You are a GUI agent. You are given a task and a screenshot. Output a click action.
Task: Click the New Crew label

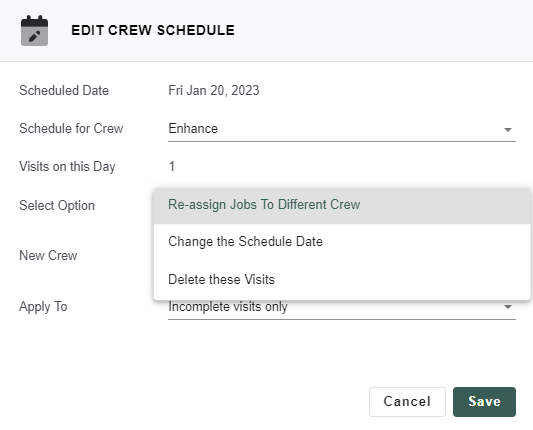click(48, 256)
